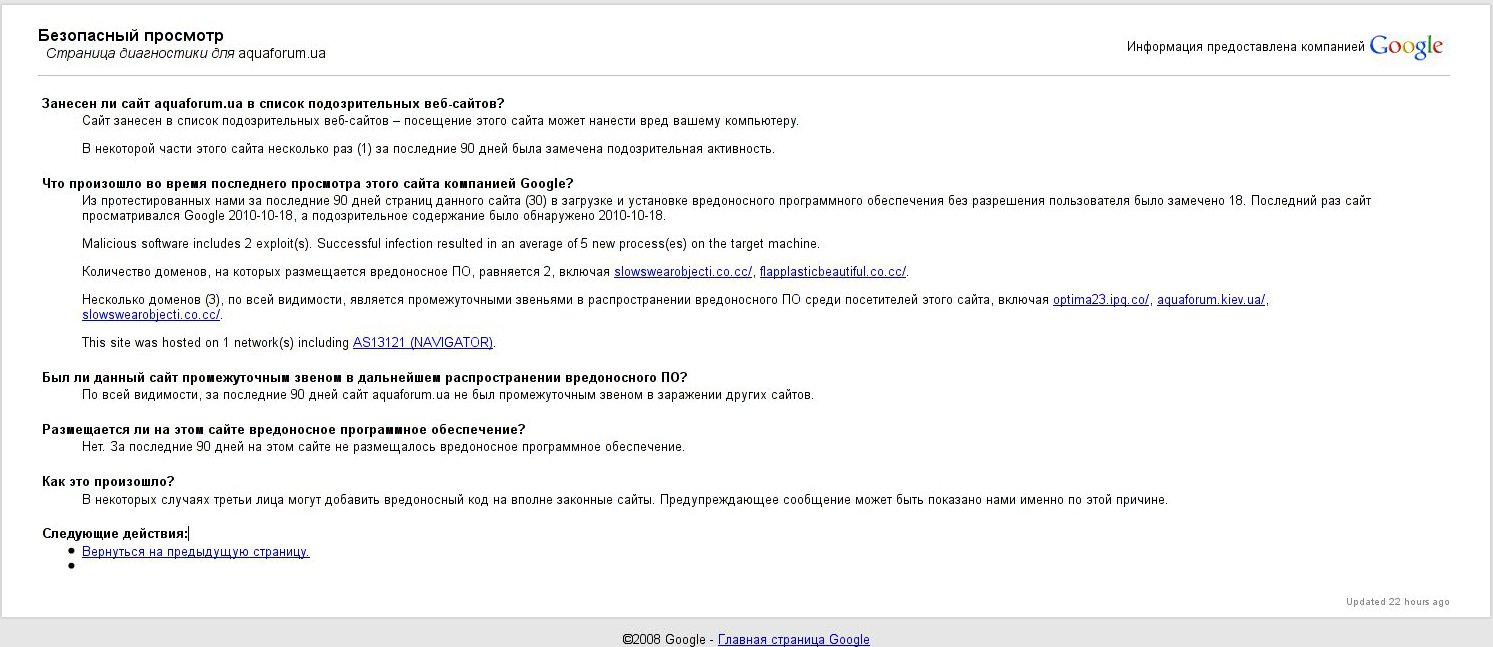This screenshot has height=647, width=1493.
Task: Open the flapplasticbeautiful.co.cc link
Action: click(x=832, y=272)
